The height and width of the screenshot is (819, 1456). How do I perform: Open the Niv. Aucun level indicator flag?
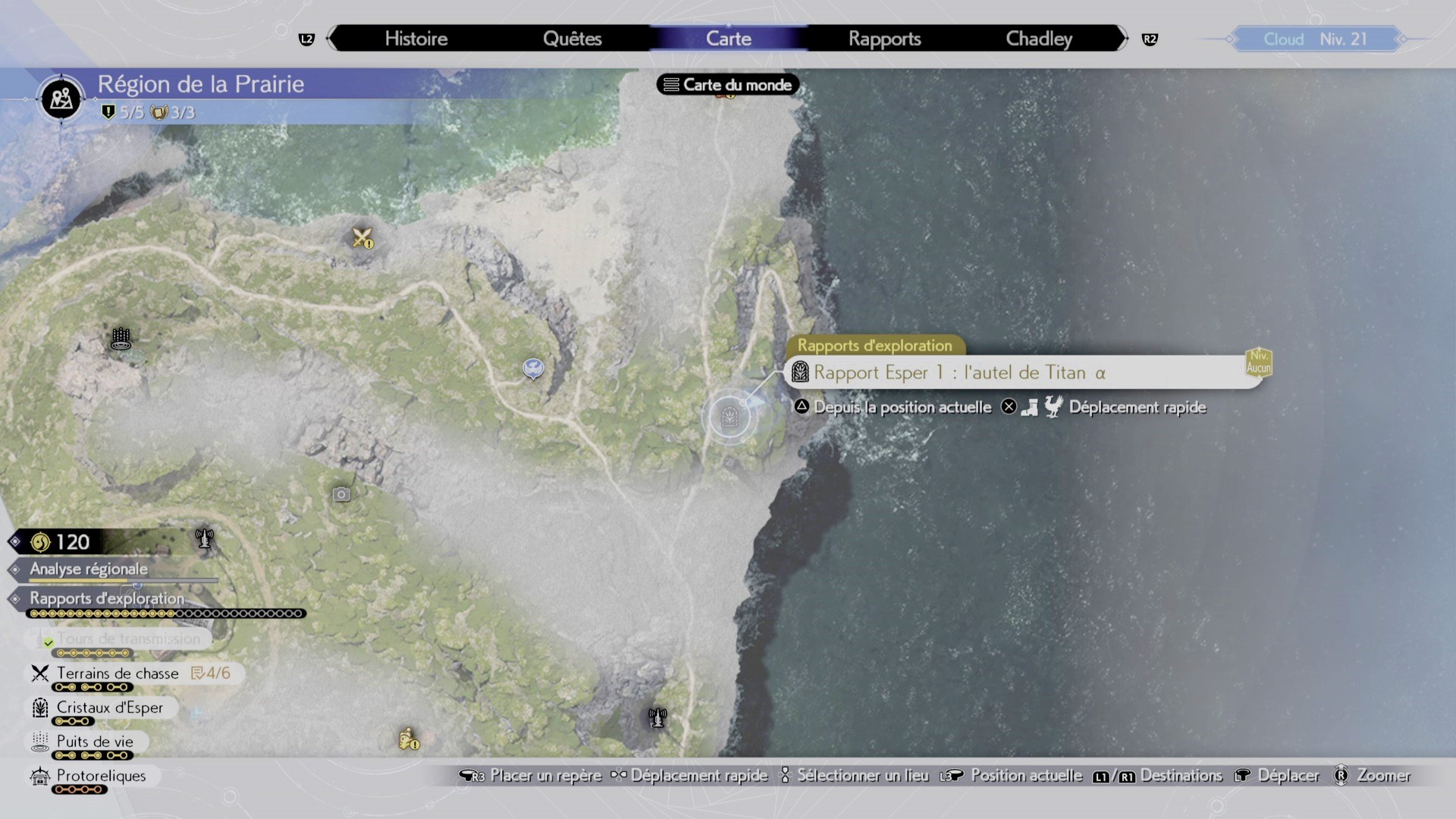point(1258,363)
